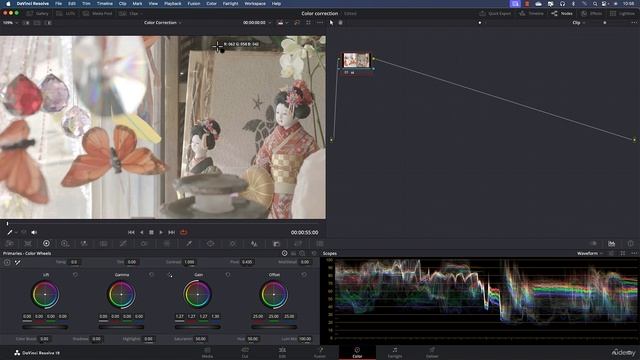This screenshot has height=360, width=640.
Task: Toggle the Timeline panel button
Action: click(531, 13)
